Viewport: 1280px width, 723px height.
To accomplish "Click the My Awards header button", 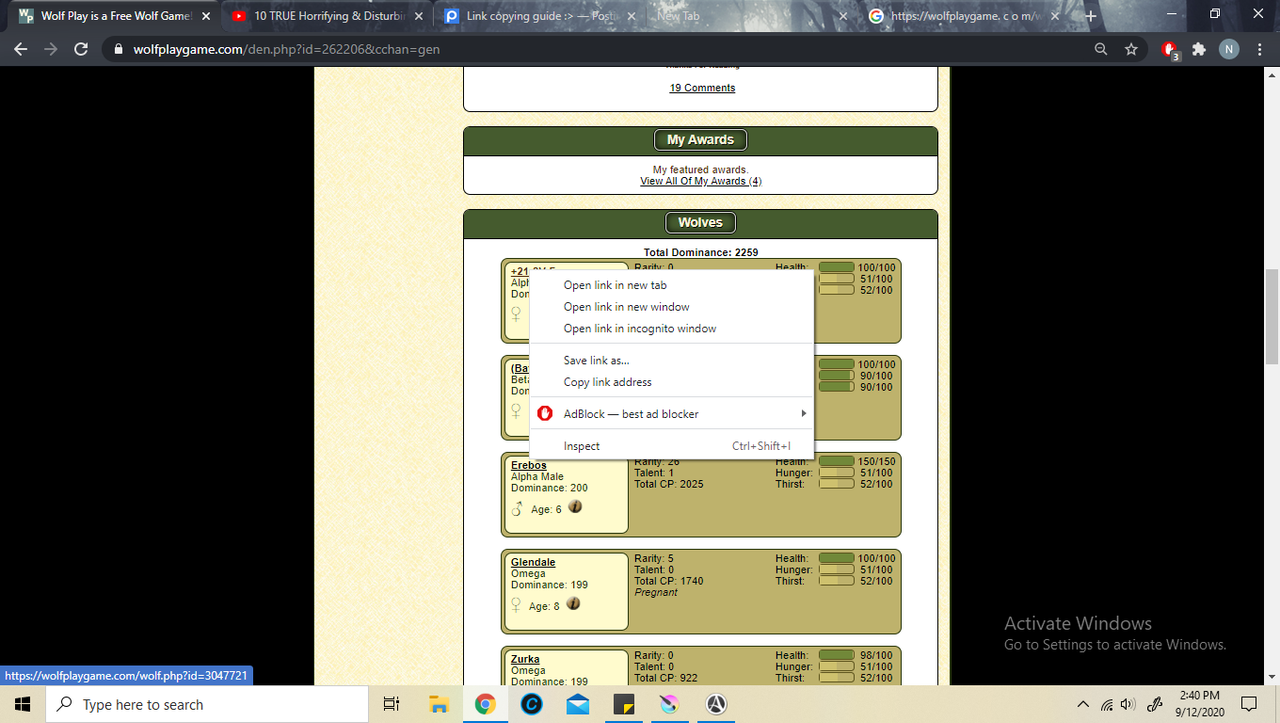I will click(x=700, y=140).
